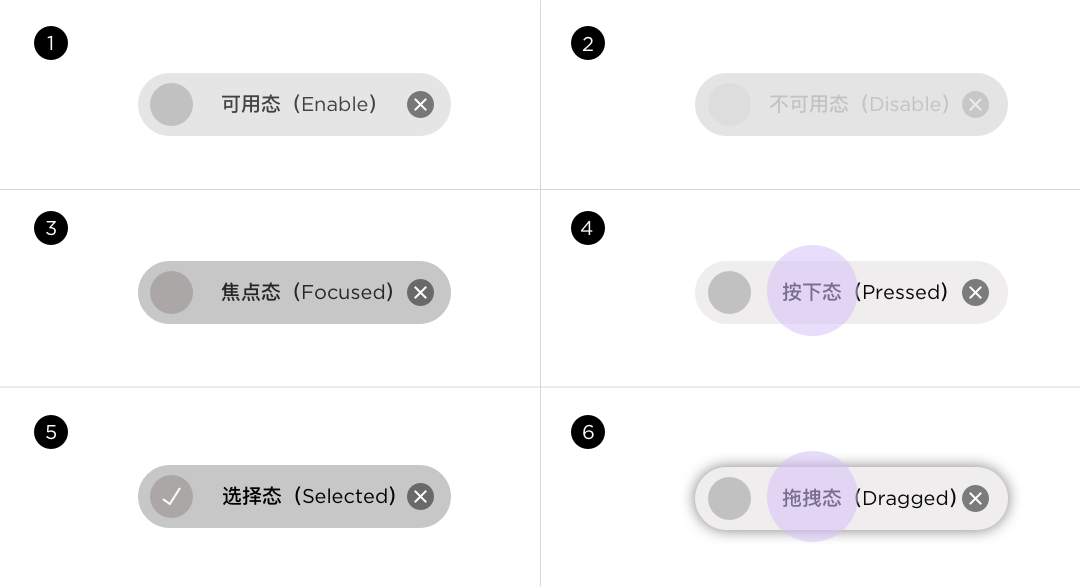Click the X icon on the Focused chip
The image size is (1080, 586).
(420, 293)
